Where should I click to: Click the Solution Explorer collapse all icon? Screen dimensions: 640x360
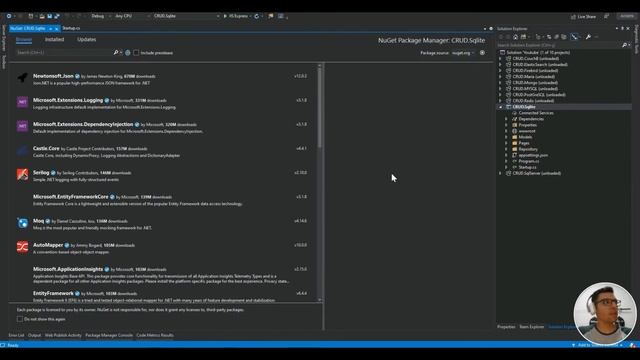click(x=556, y=37)
